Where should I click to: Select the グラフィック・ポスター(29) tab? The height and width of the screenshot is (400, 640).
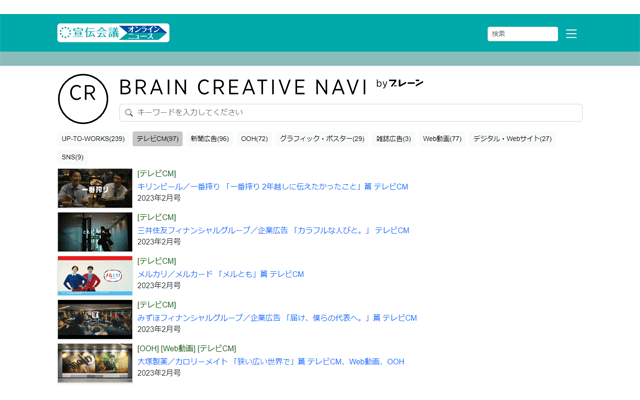(x=322, y=139)
